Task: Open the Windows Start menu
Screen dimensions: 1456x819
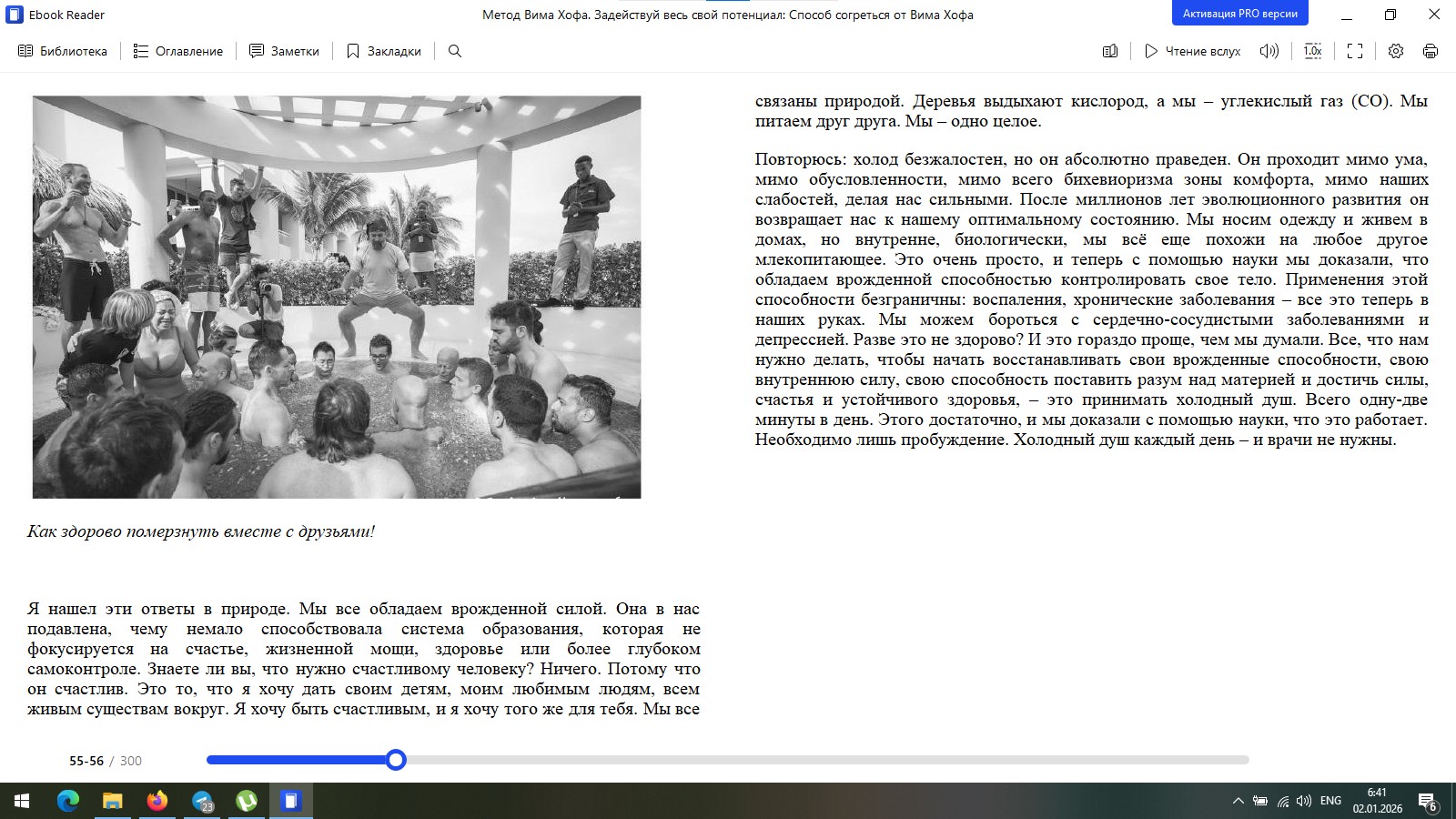Action: click(x=22, y=801)
